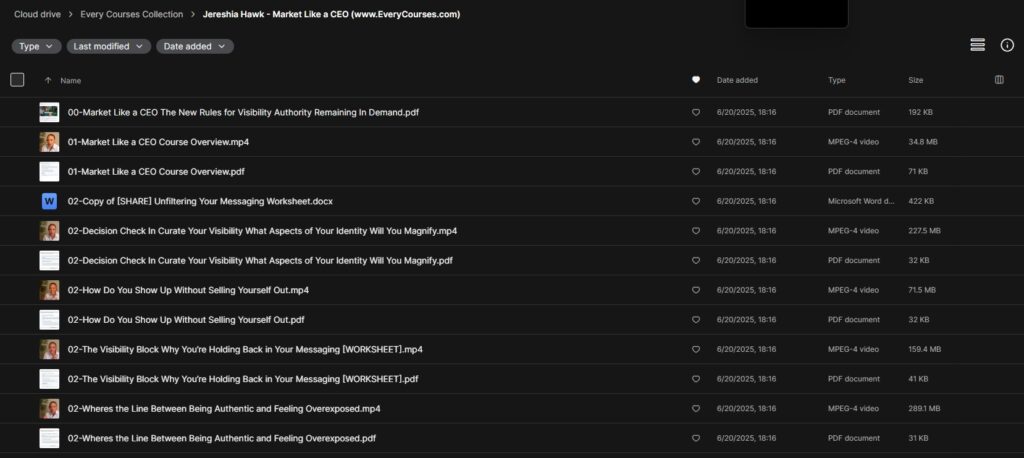Click video thumbnail of 02-Decision Check In Curate.mp4
This screenshot has height=458, width=1024.
click(49, 231)
